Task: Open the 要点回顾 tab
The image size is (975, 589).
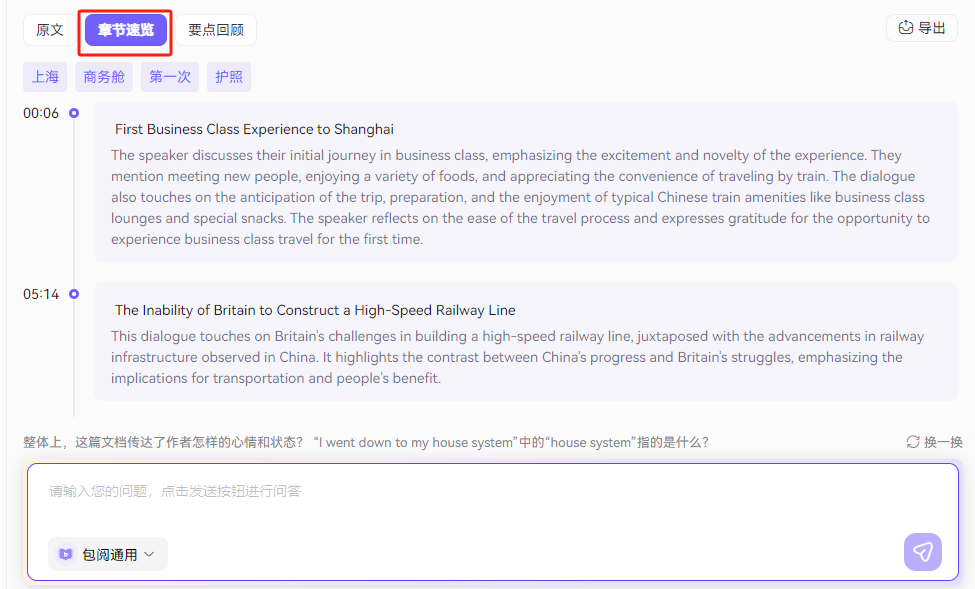Action: (x=216, y=30)
